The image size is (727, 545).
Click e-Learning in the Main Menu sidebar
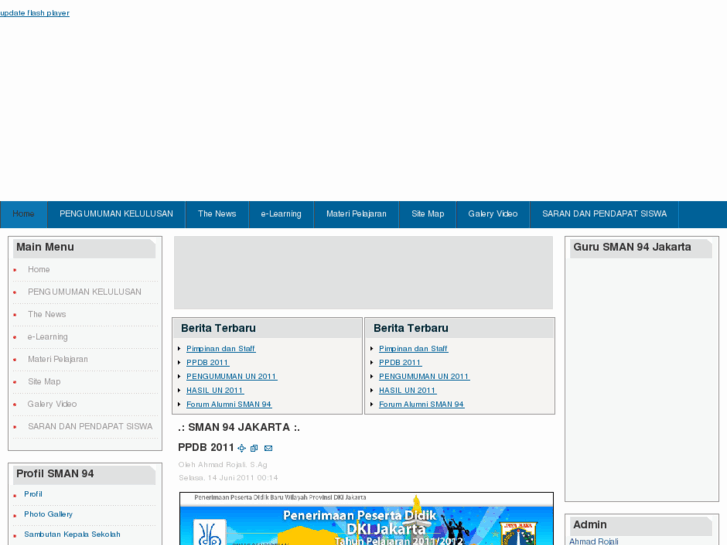48,337
